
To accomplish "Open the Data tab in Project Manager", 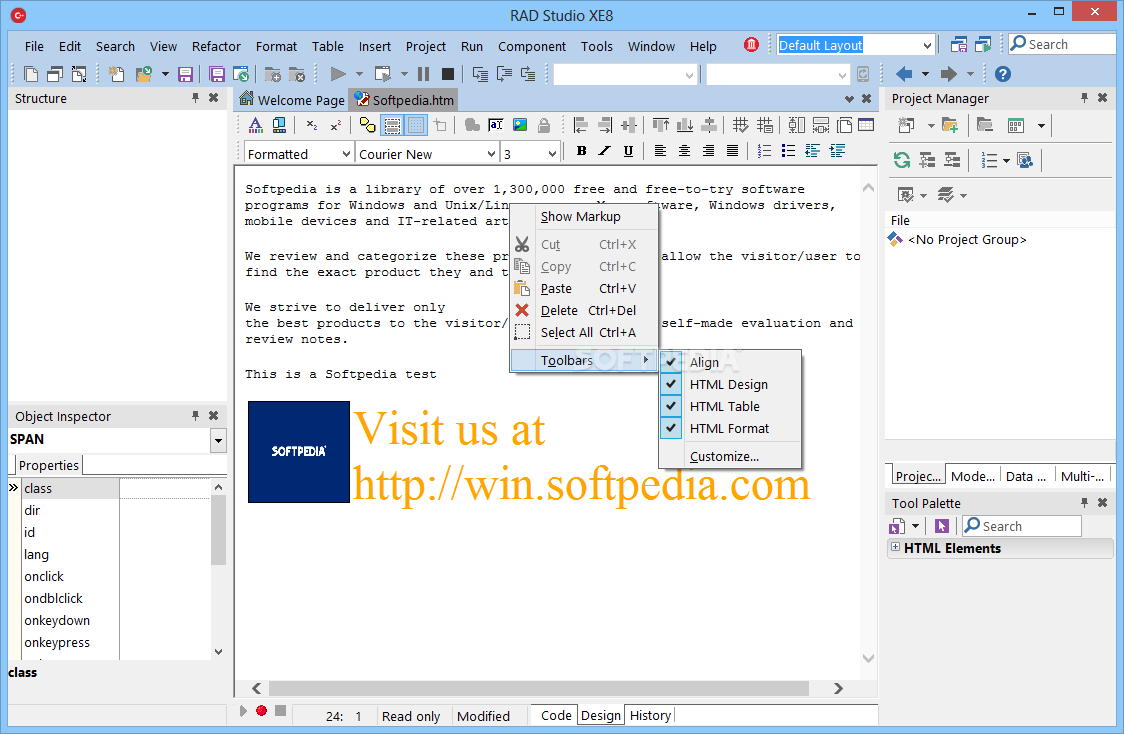I will (1025, 476).
